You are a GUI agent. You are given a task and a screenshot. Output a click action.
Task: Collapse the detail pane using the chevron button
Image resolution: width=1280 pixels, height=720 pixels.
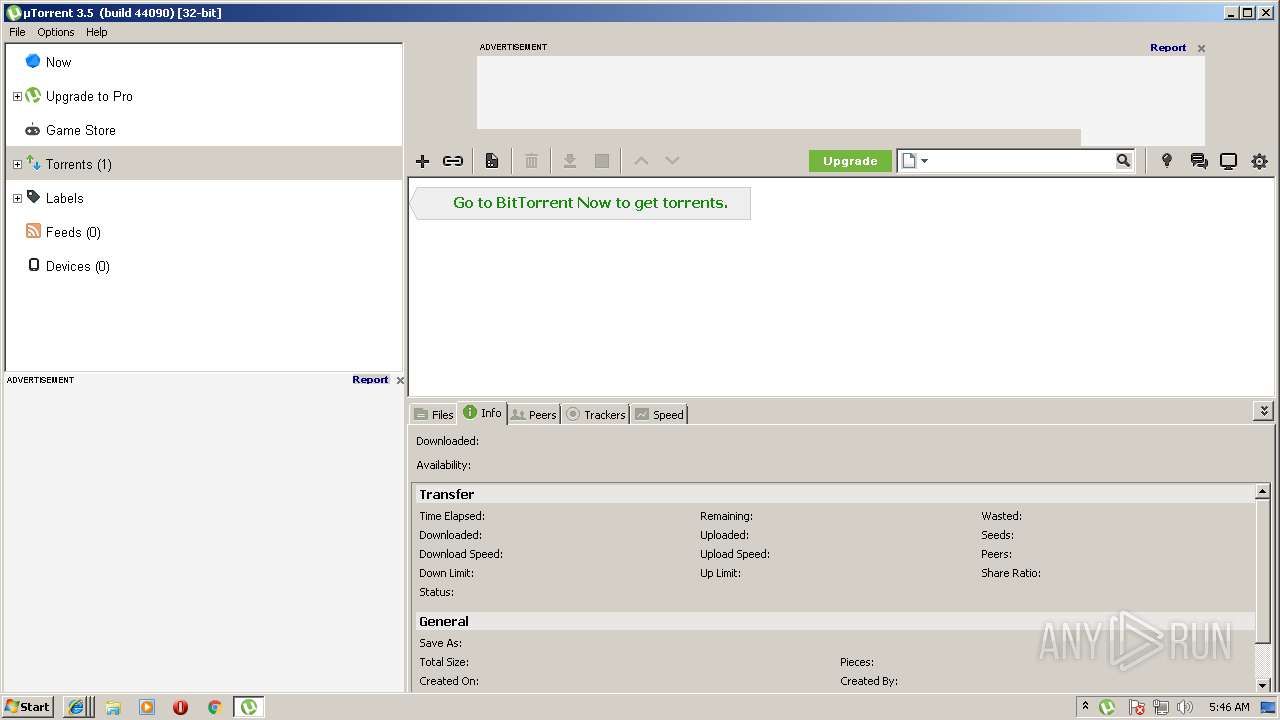1264,411
